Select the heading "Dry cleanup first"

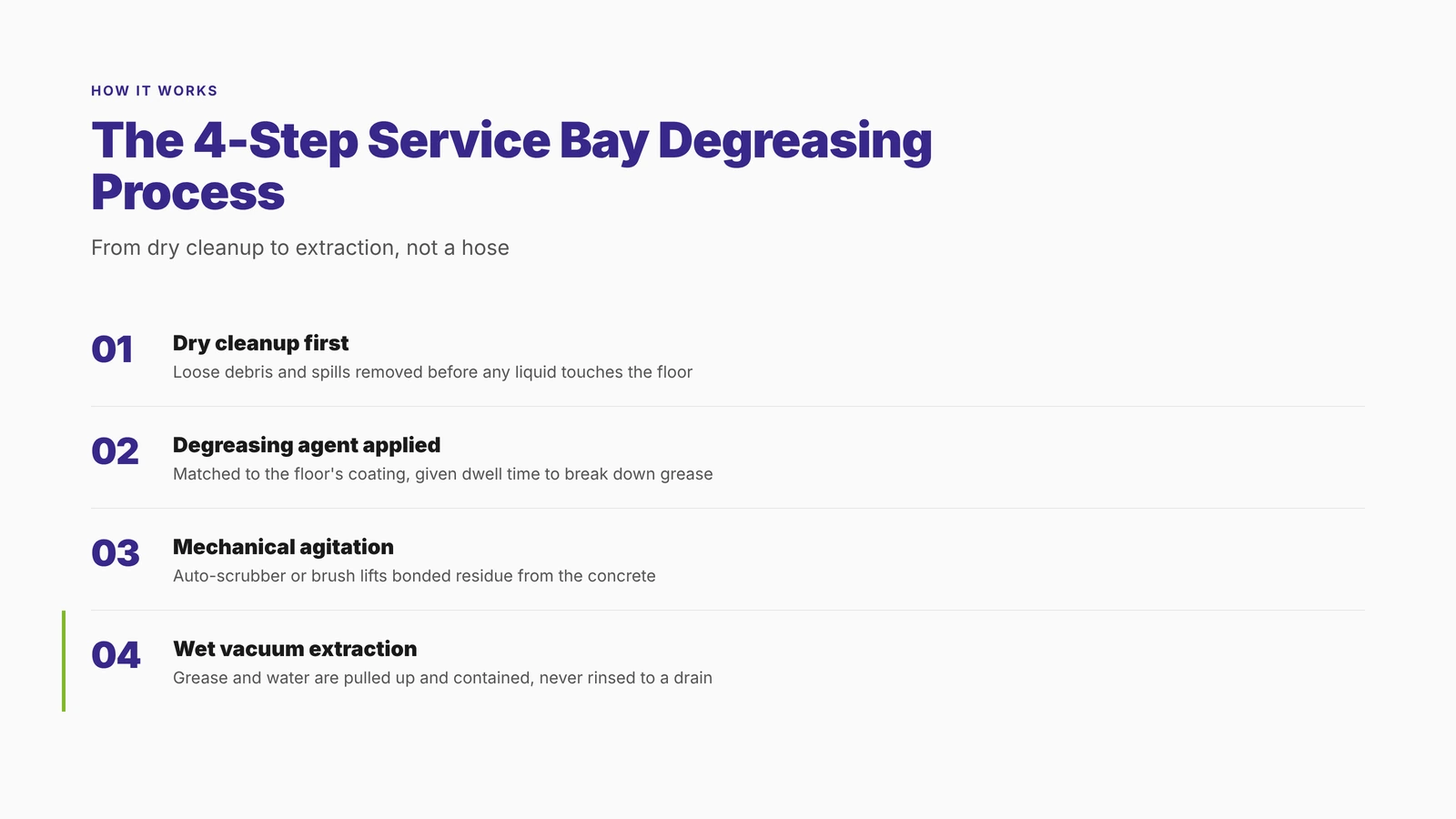tap(260, 343)
